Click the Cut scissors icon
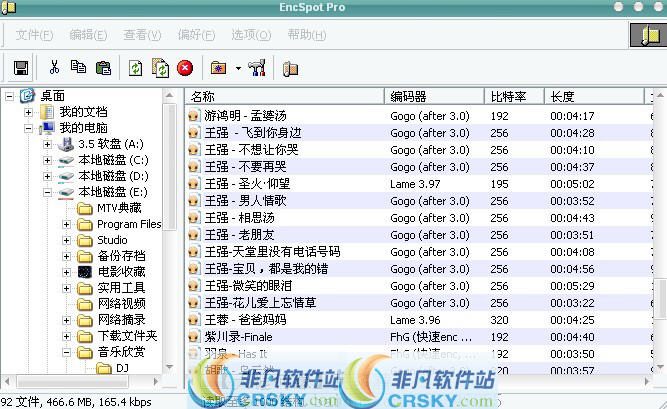 pos(54,67)
